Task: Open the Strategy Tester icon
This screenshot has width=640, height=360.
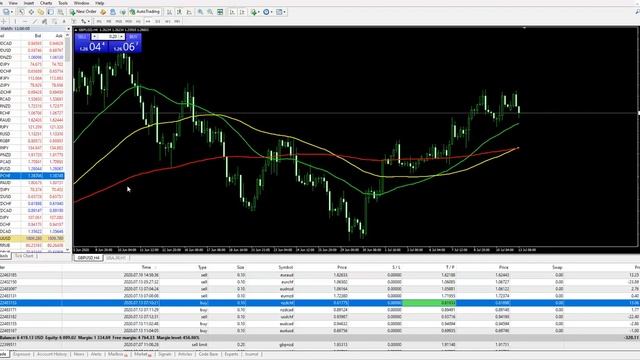Action: (60, 12)
